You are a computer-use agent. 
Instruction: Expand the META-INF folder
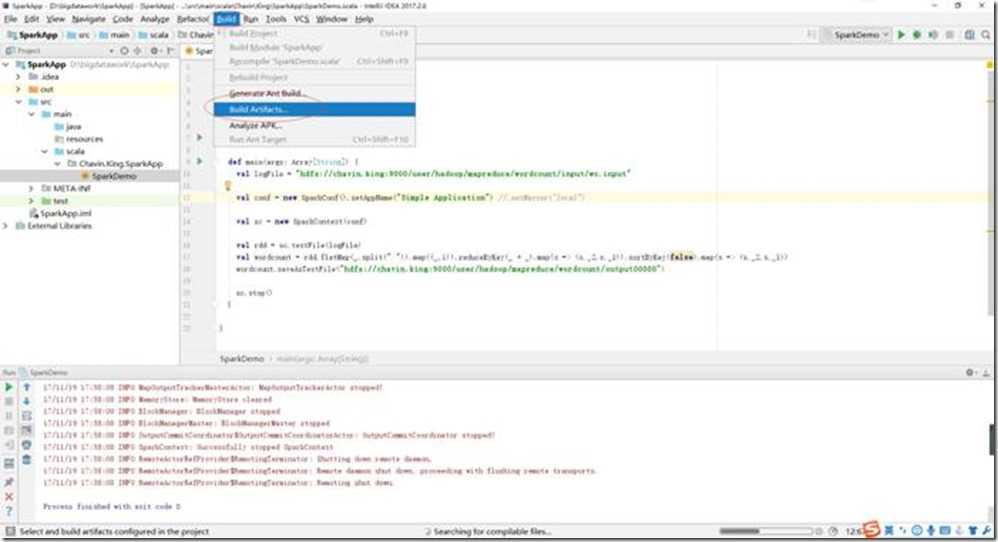click(x=31, y=188)
